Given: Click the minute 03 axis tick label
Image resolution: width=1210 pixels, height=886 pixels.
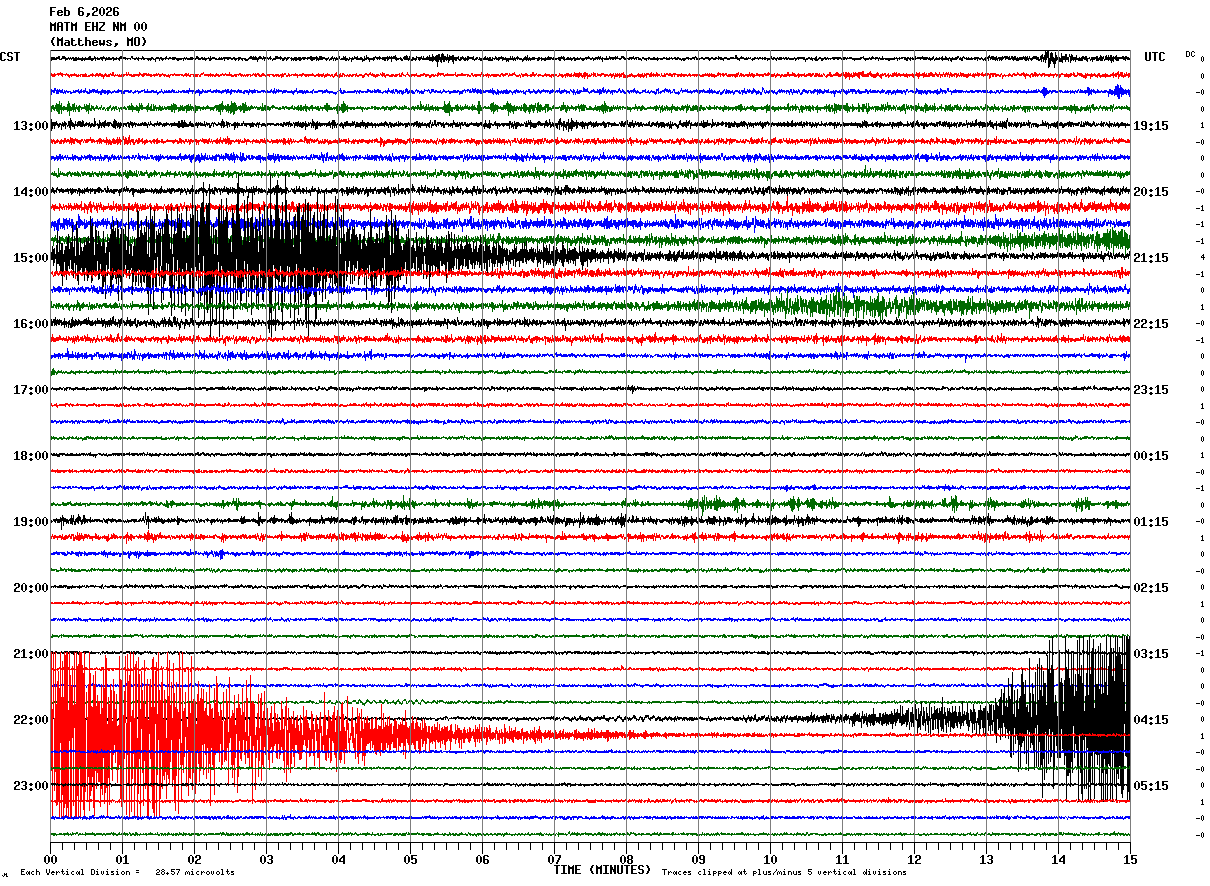Looking at the screenshot, I should (x=266, y=860).
